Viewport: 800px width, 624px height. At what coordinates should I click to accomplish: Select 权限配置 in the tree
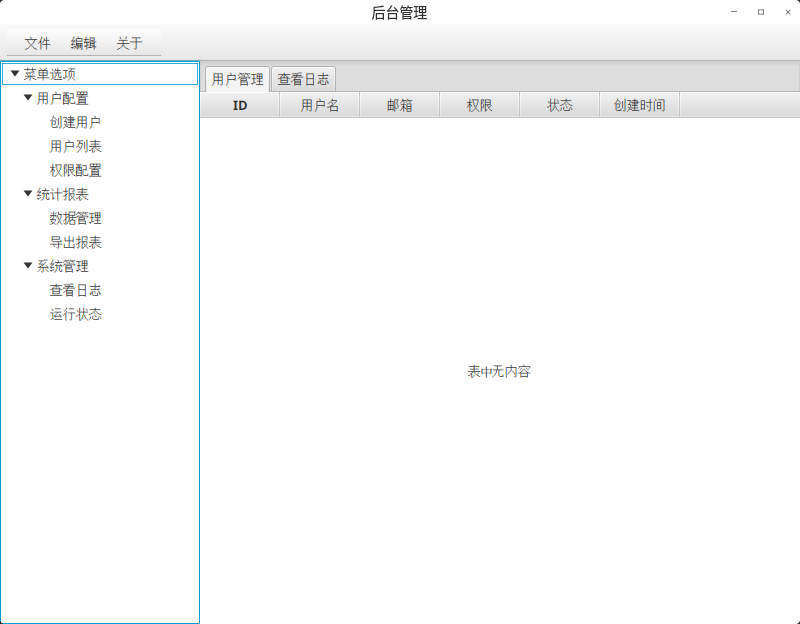point(76,170)
